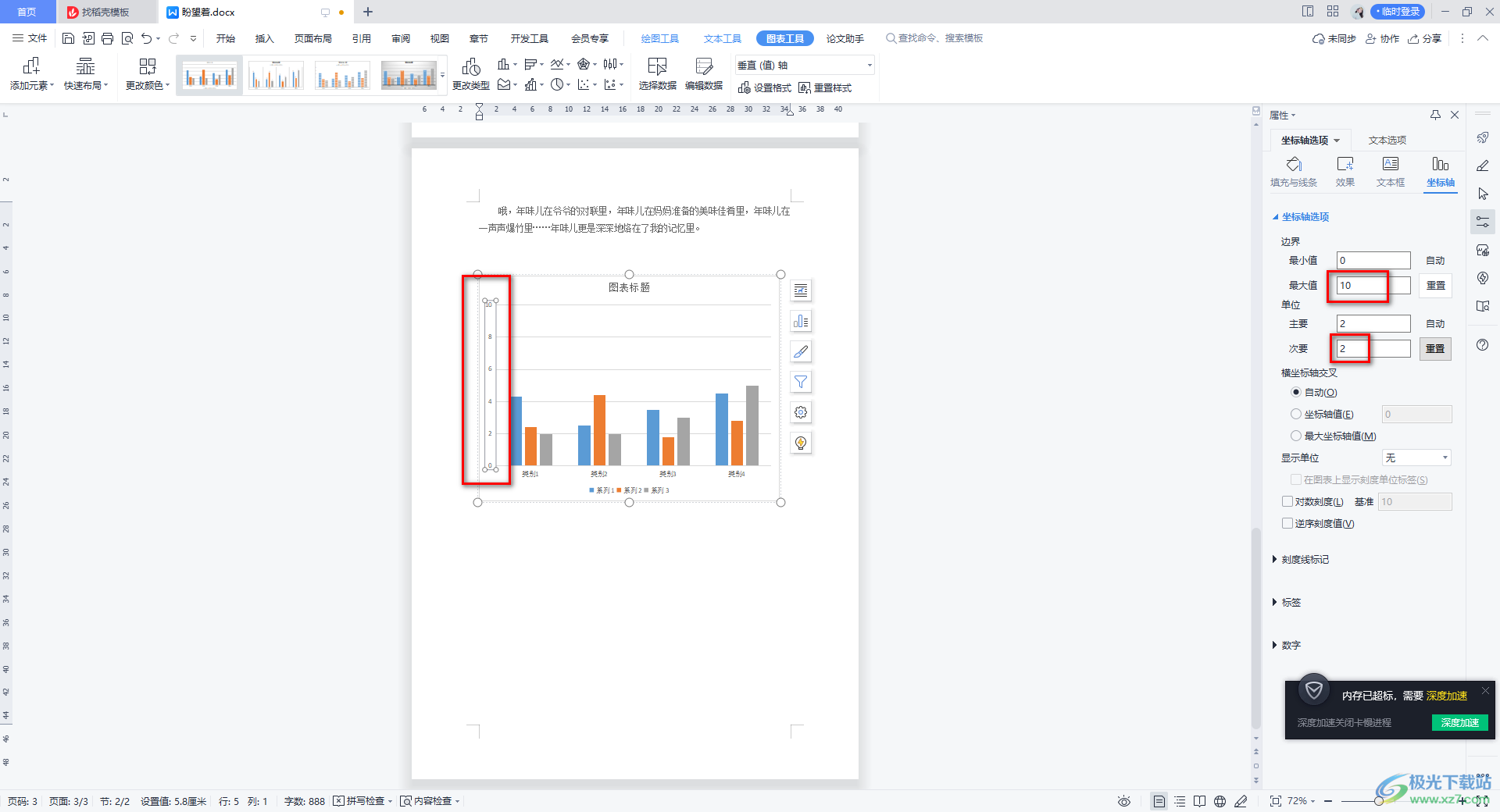Open 页面布局 ribbon tab

point(313,38)
